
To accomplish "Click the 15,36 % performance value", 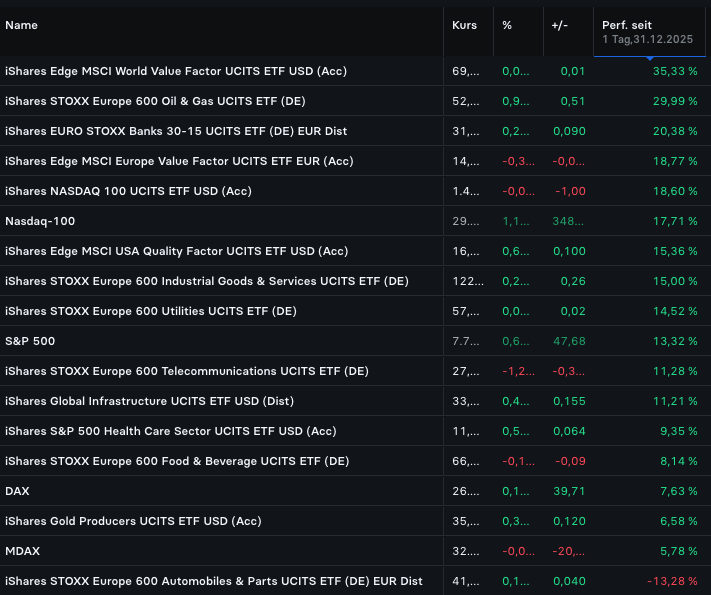I will pos(675,251).
